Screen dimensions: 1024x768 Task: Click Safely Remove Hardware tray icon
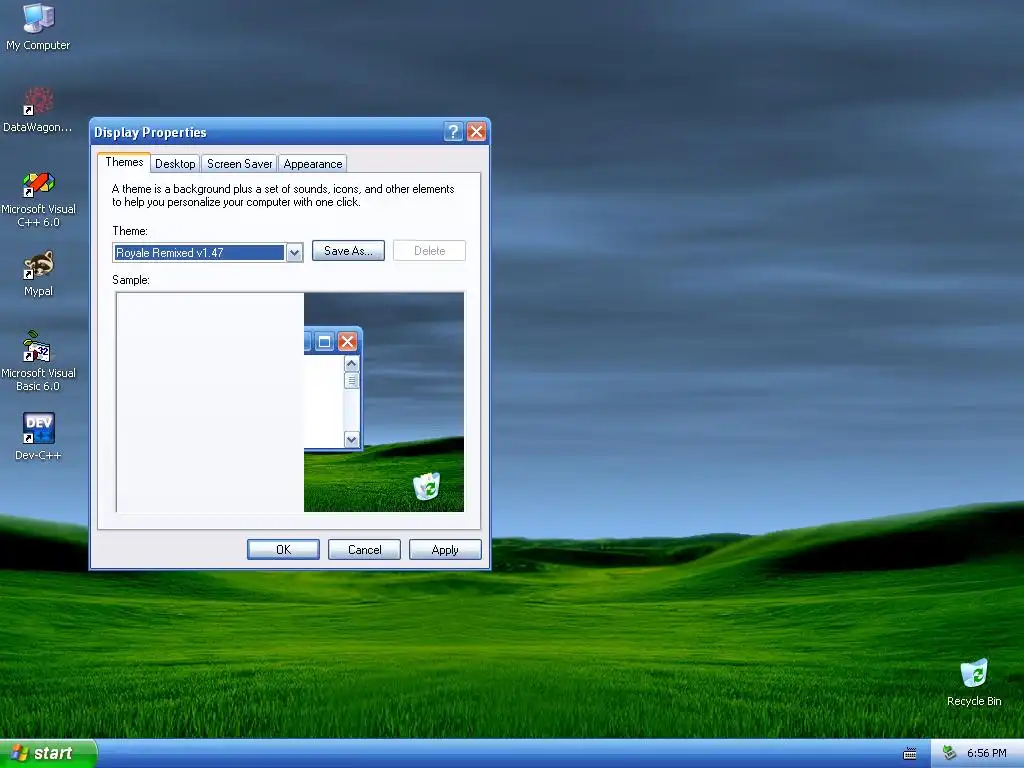click(x=950, y=753)
